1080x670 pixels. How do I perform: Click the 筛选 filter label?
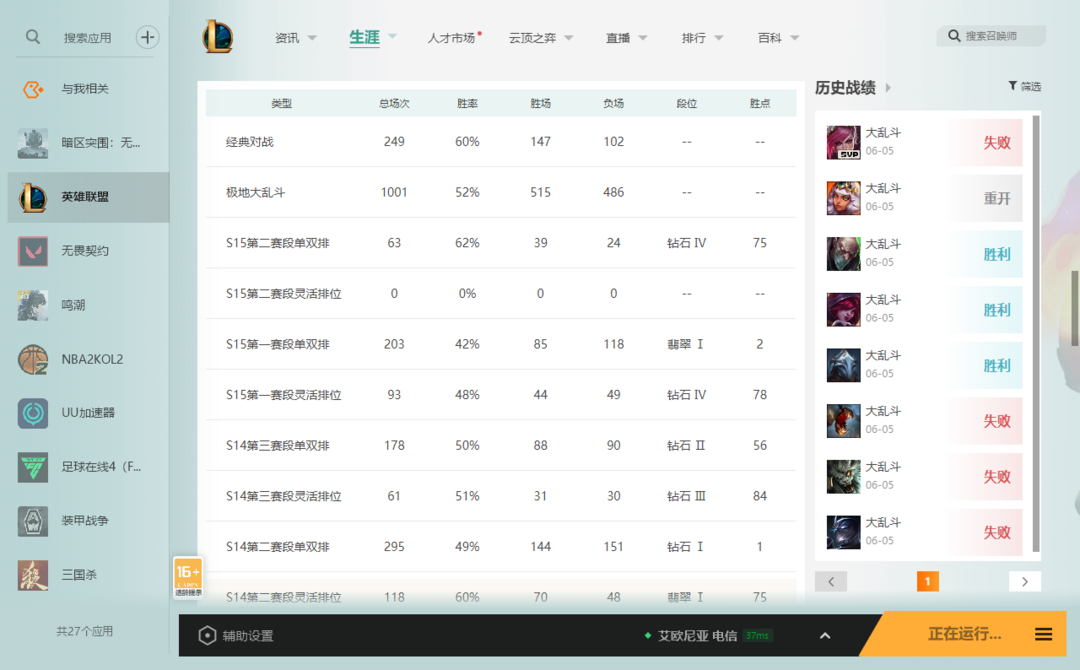1030,86
